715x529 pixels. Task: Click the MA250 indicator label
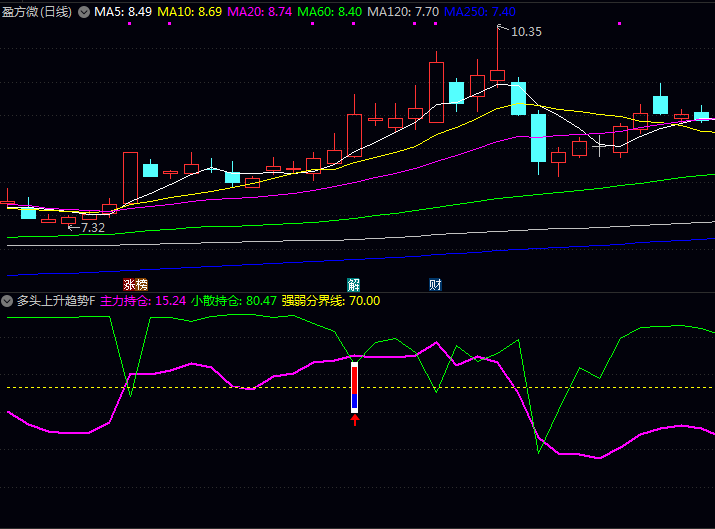480,12
